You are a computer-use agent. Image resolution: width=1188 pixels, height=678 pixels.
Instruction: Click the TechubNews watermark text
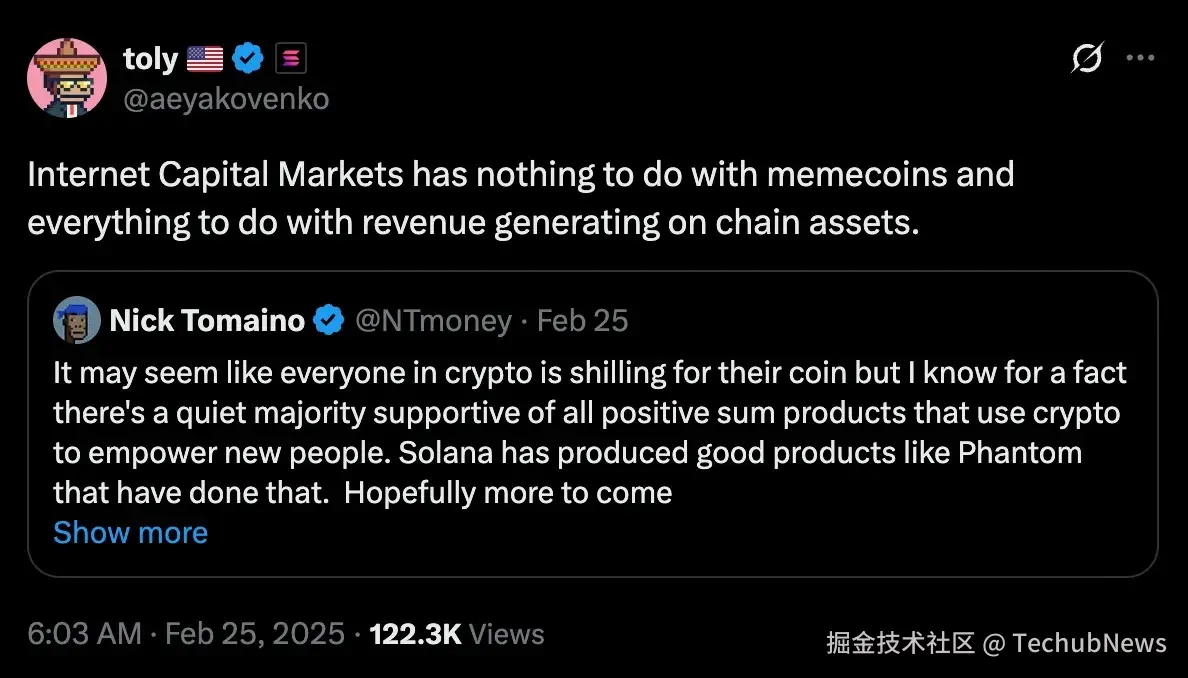tap(1089, 643)
